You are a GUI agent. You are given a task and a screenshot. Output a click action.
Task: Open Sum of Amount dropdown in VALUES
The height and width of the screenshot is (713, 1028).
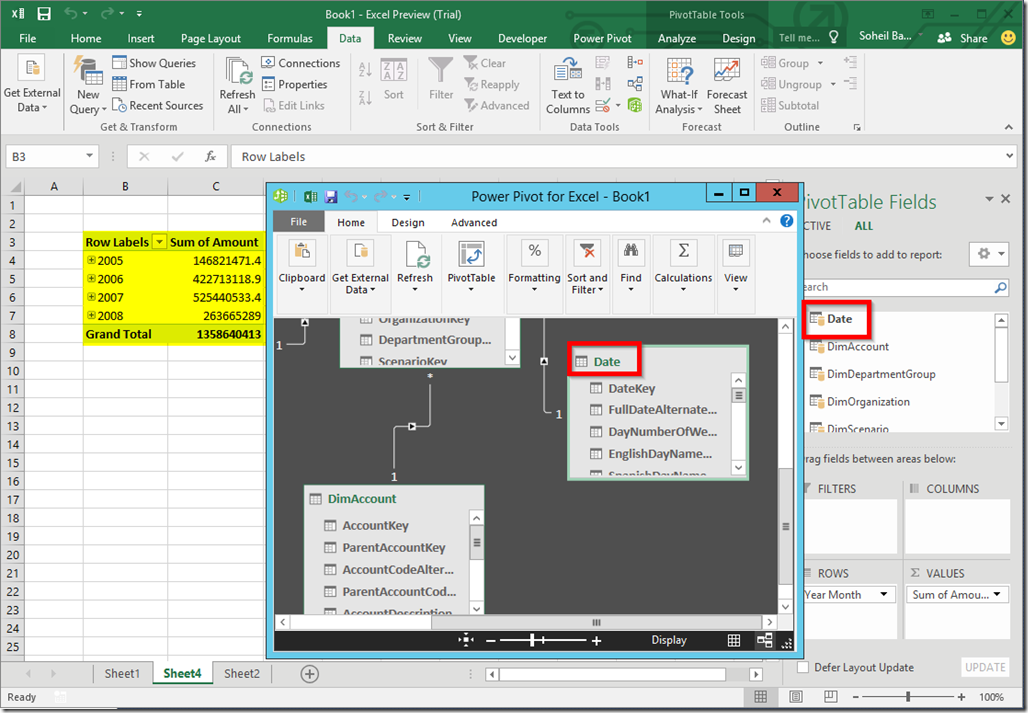(997, 594)
